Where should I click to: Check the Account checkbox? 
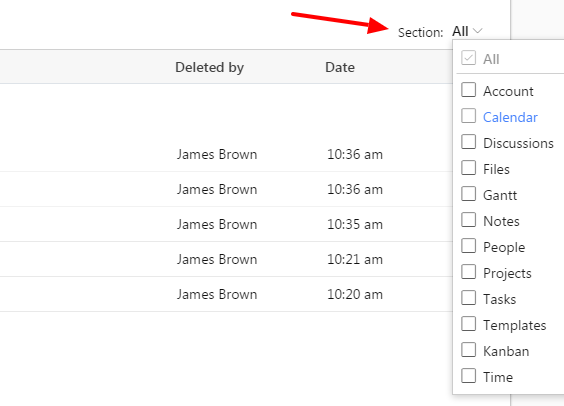[468, 90]
